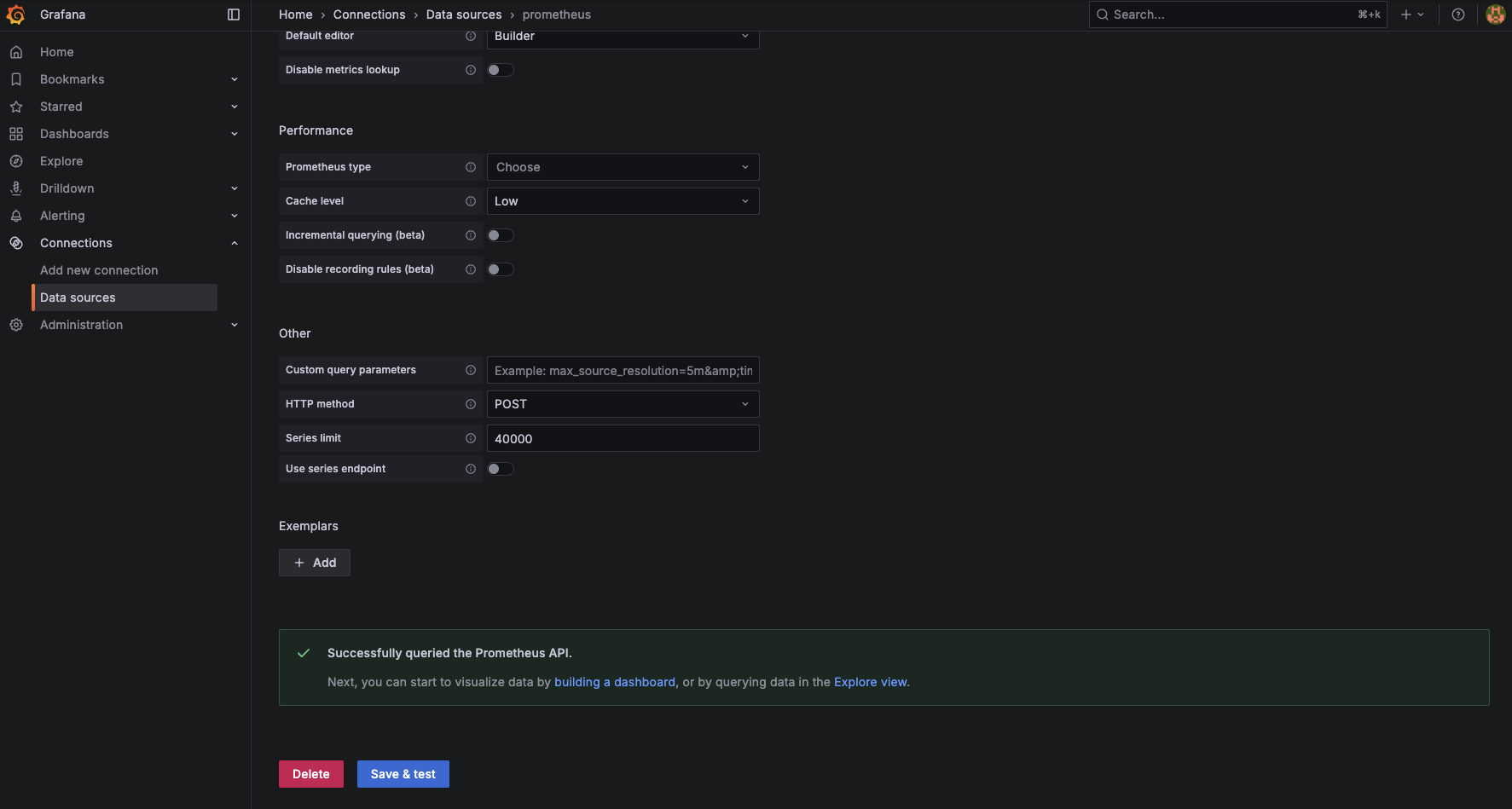
Task: Select Data sources menu item
Action: (x=125, y=298)
